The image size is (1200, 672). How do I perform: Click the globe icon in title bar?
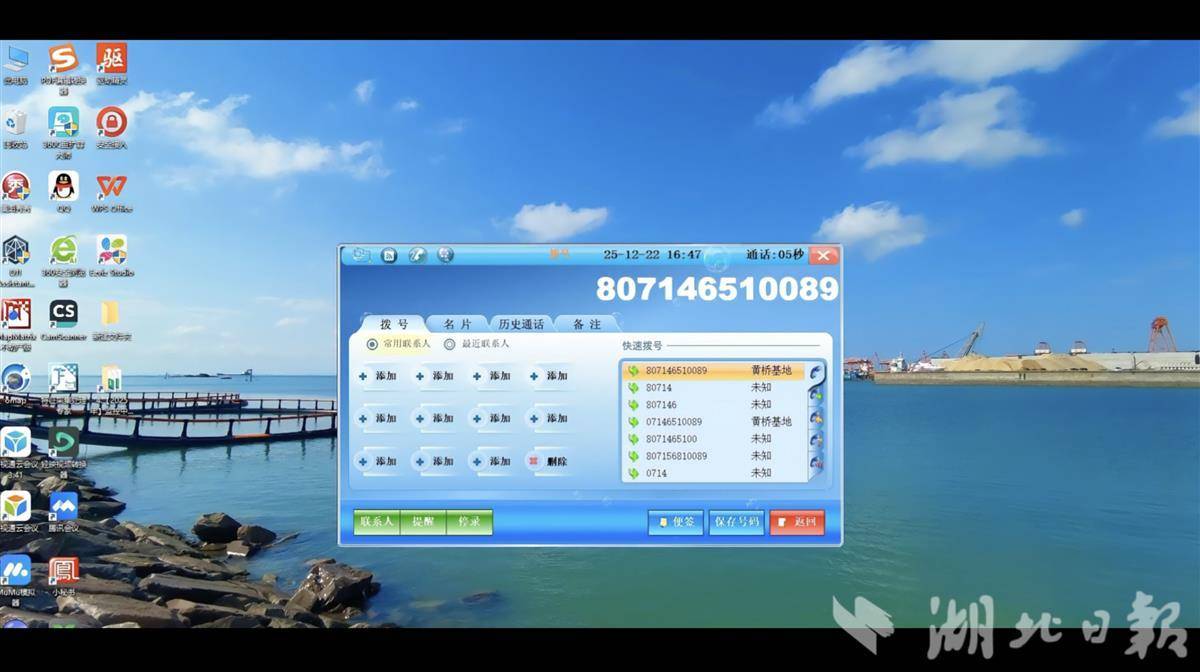[445, 255]
